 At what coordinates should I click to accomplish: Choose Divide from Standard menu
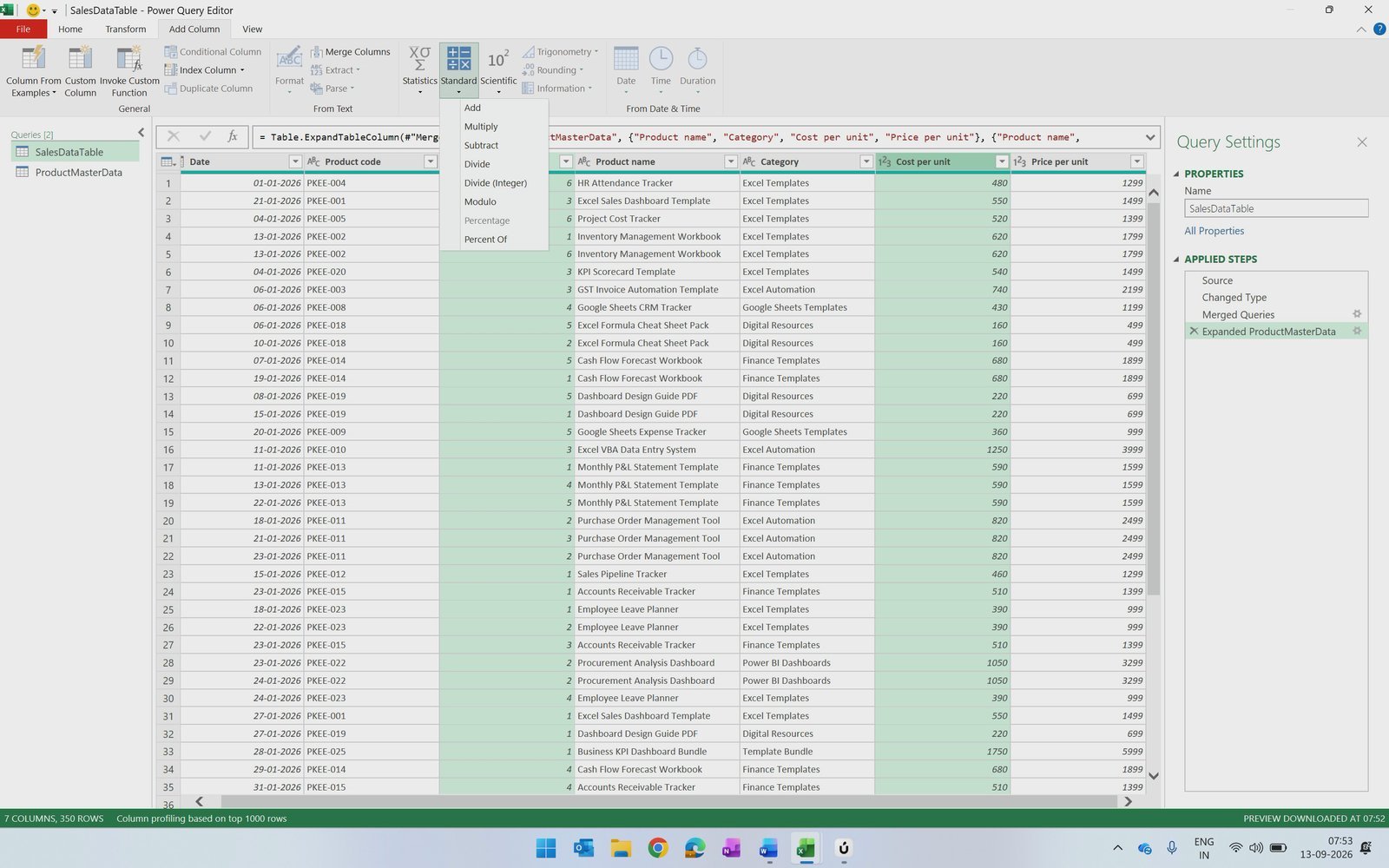[x=494, y=164]
